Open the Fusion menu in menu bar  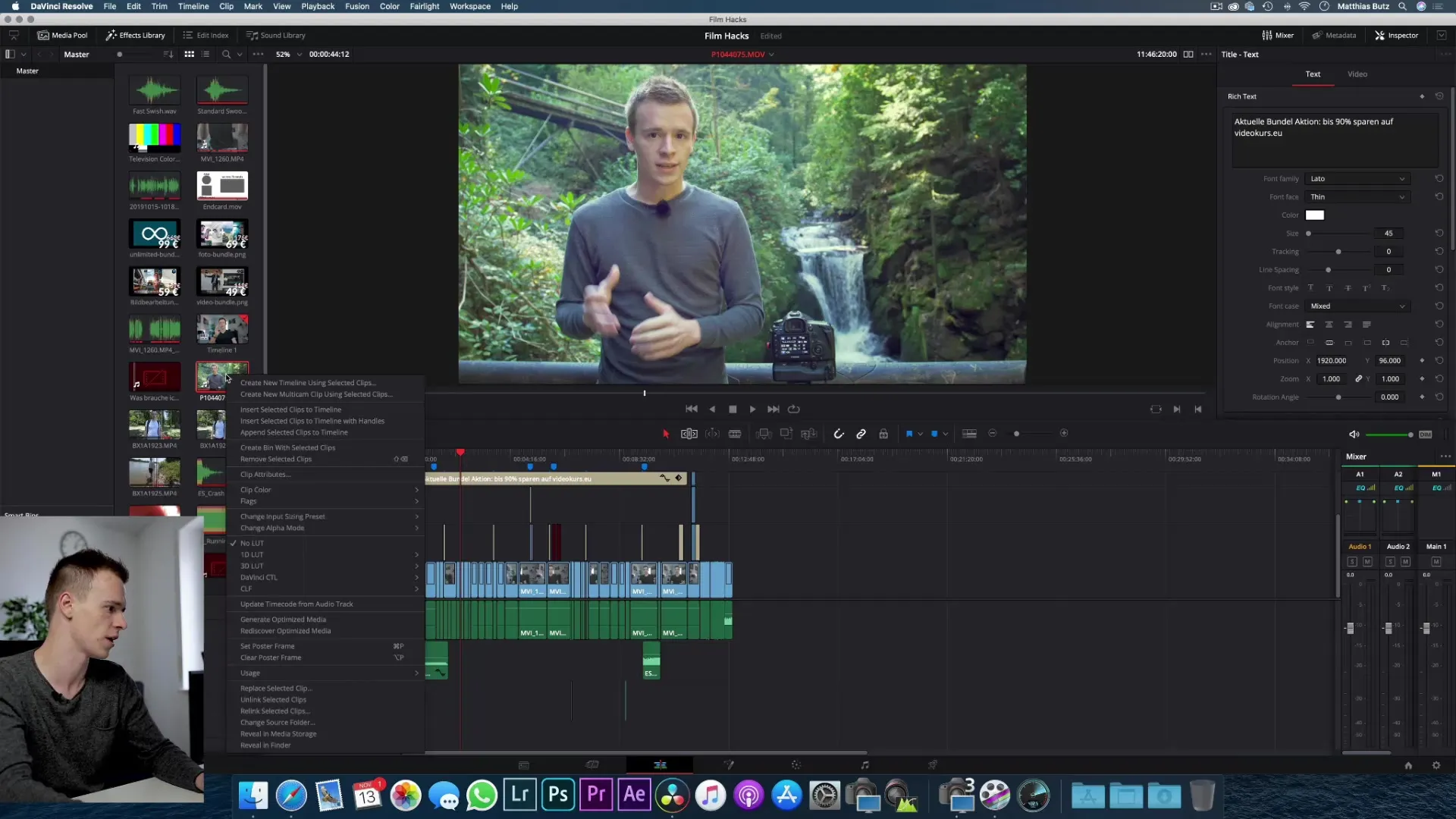click(357, 6)
